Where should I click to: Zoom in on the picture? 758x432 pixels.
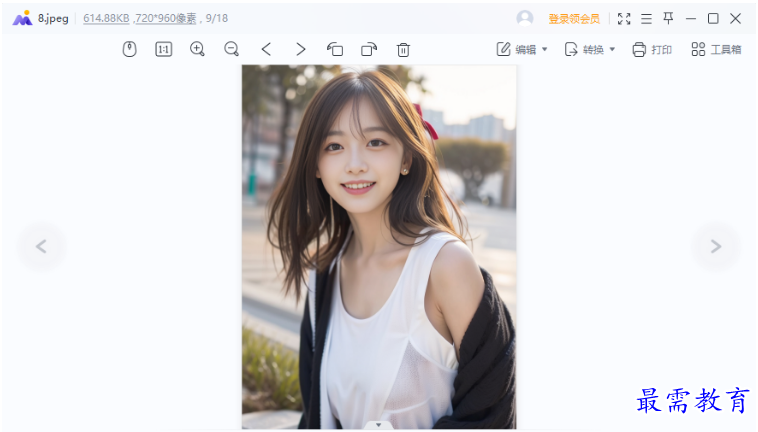(197, 49)
